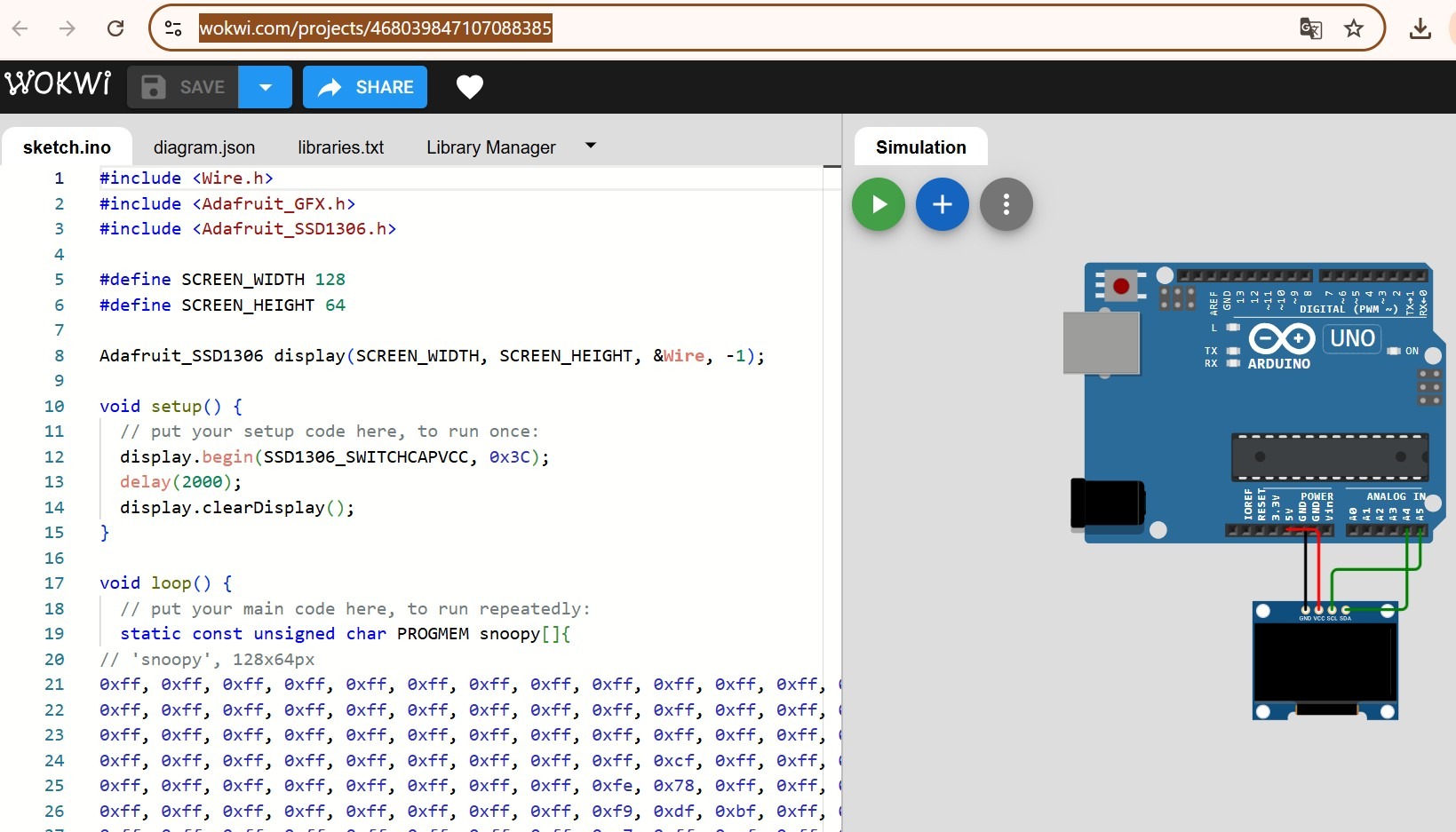Click '#include <Adafruit_GFX.h>' on line 2

pyautogui.click(x=227, y=204)
